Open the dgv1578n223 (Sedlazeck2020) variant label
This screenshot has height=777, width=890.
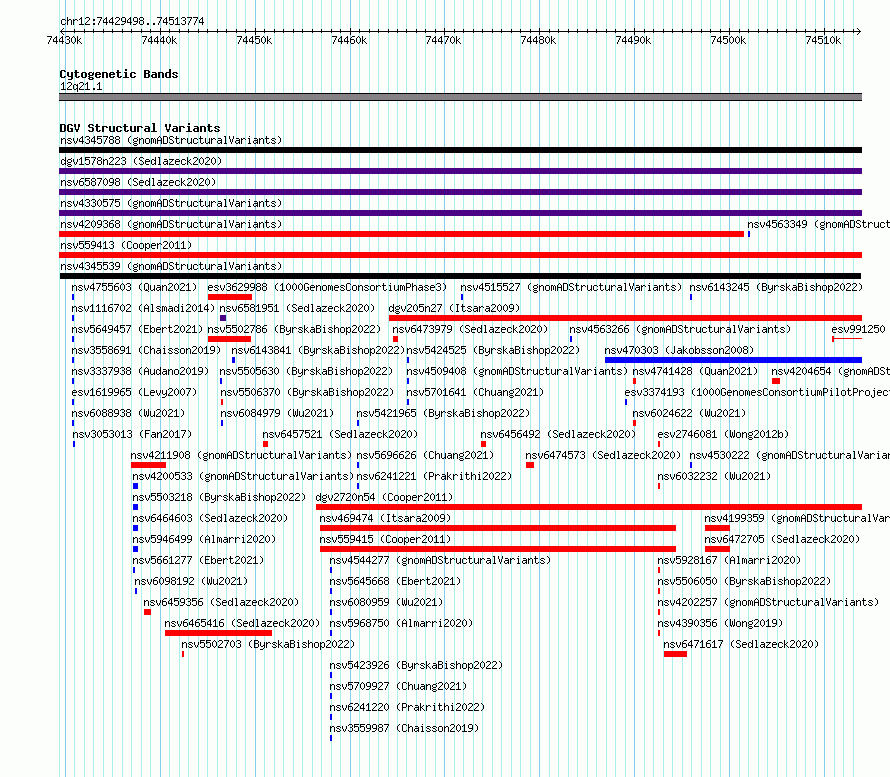141,161
